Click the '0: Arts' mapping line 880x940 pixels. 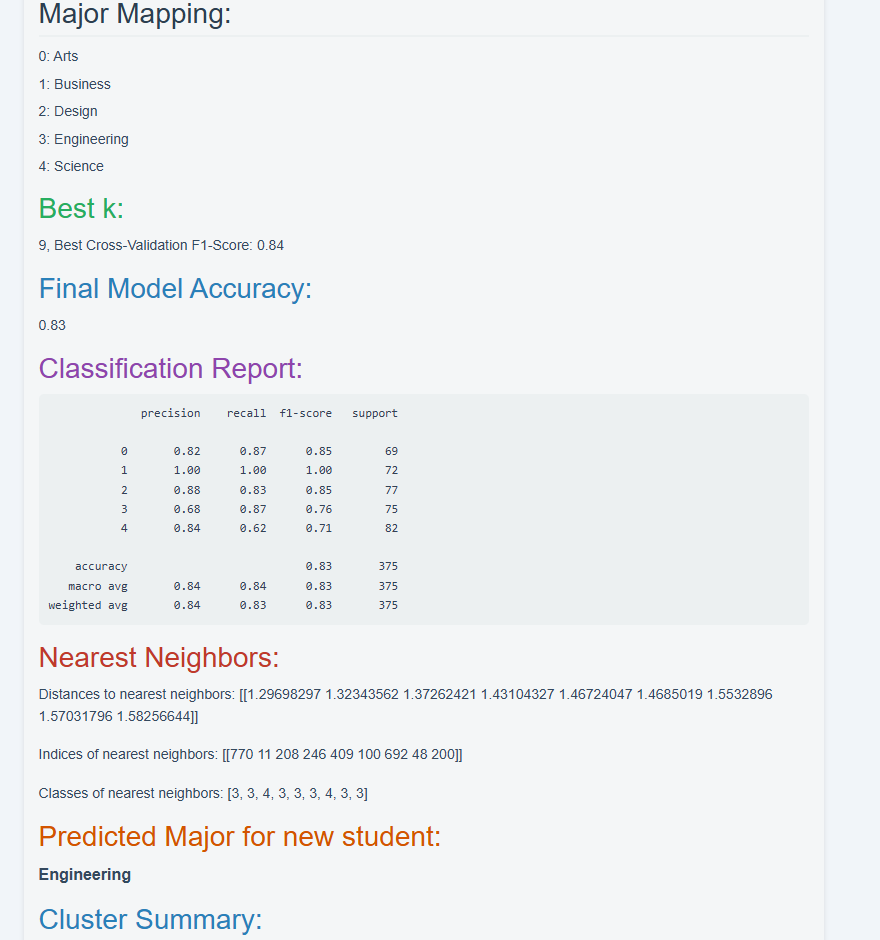(58, 56)
